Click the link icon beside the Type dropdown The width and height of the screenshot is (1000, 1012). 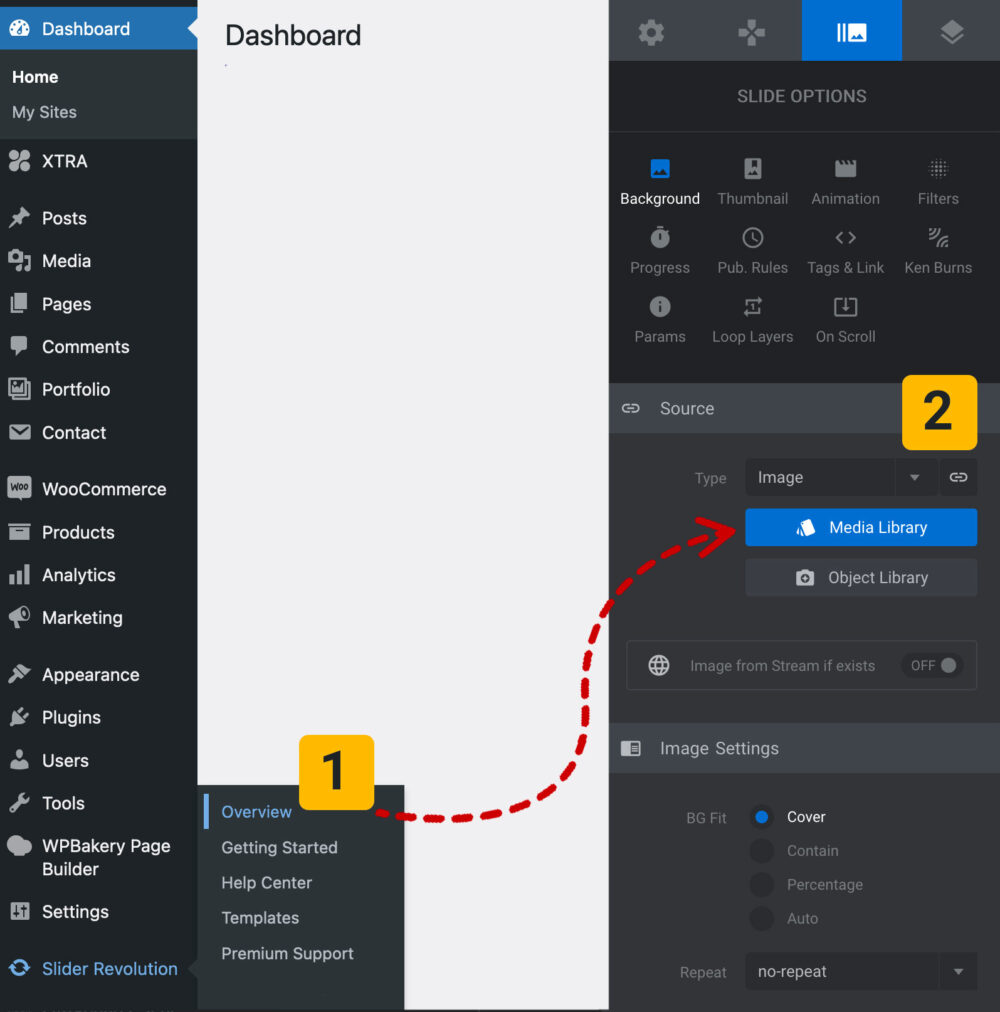coord(958,478)
